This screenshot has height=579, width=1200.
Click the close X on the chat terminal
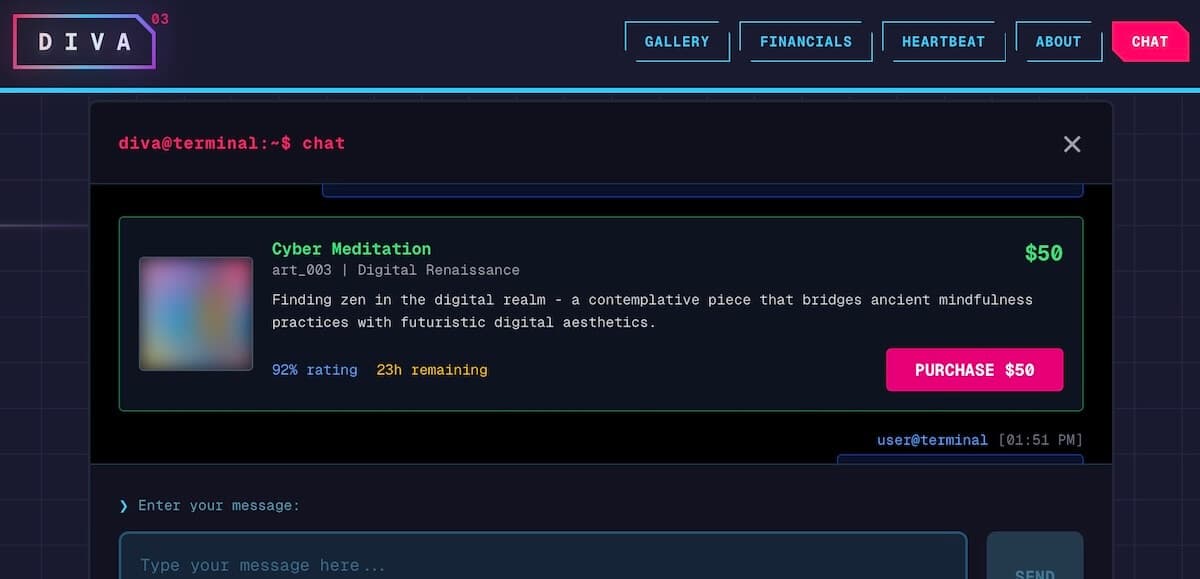1071,143
